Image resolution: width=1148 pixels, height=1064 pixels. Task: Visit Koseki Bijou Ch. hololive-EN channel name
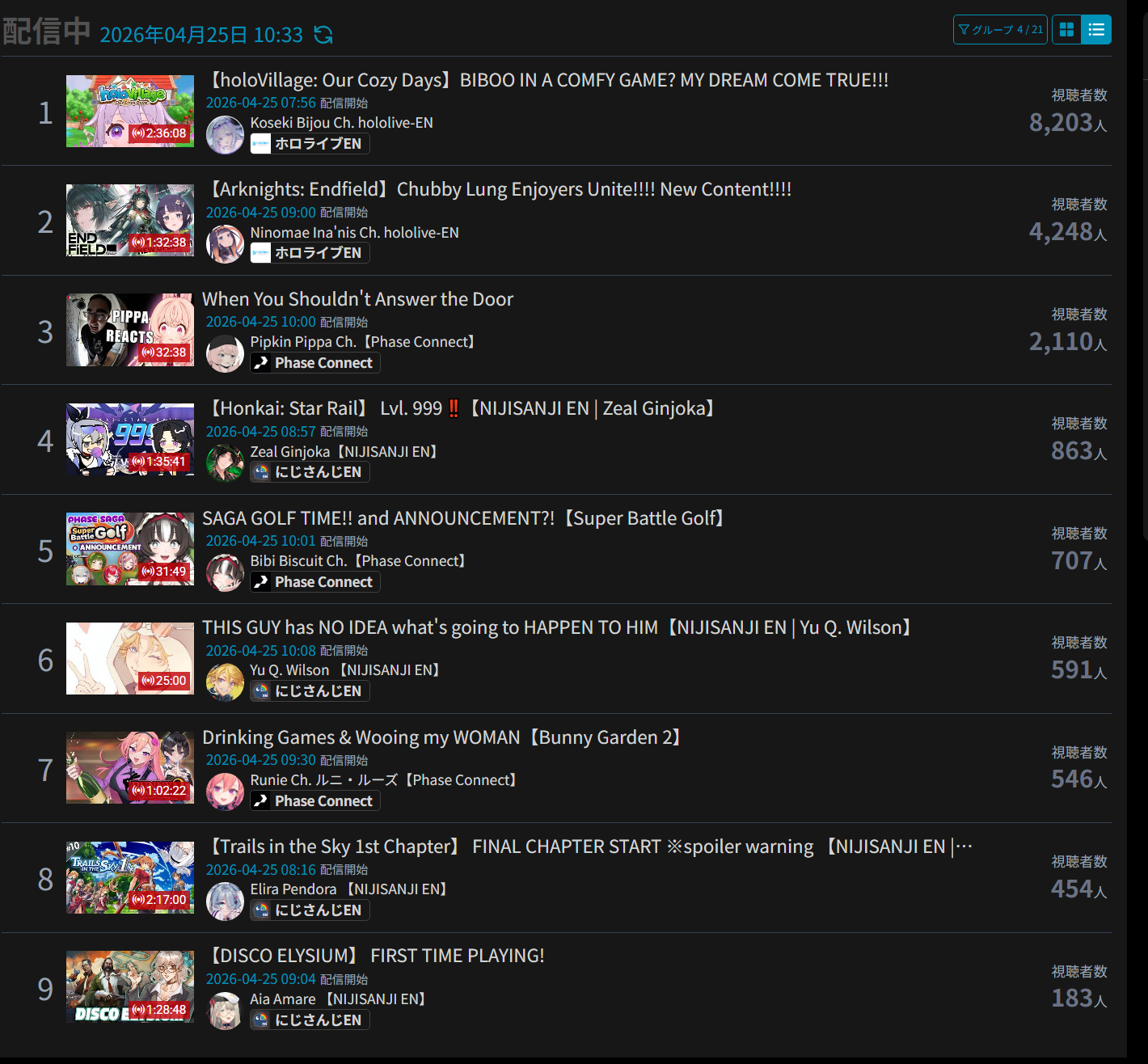coord(342,123)
